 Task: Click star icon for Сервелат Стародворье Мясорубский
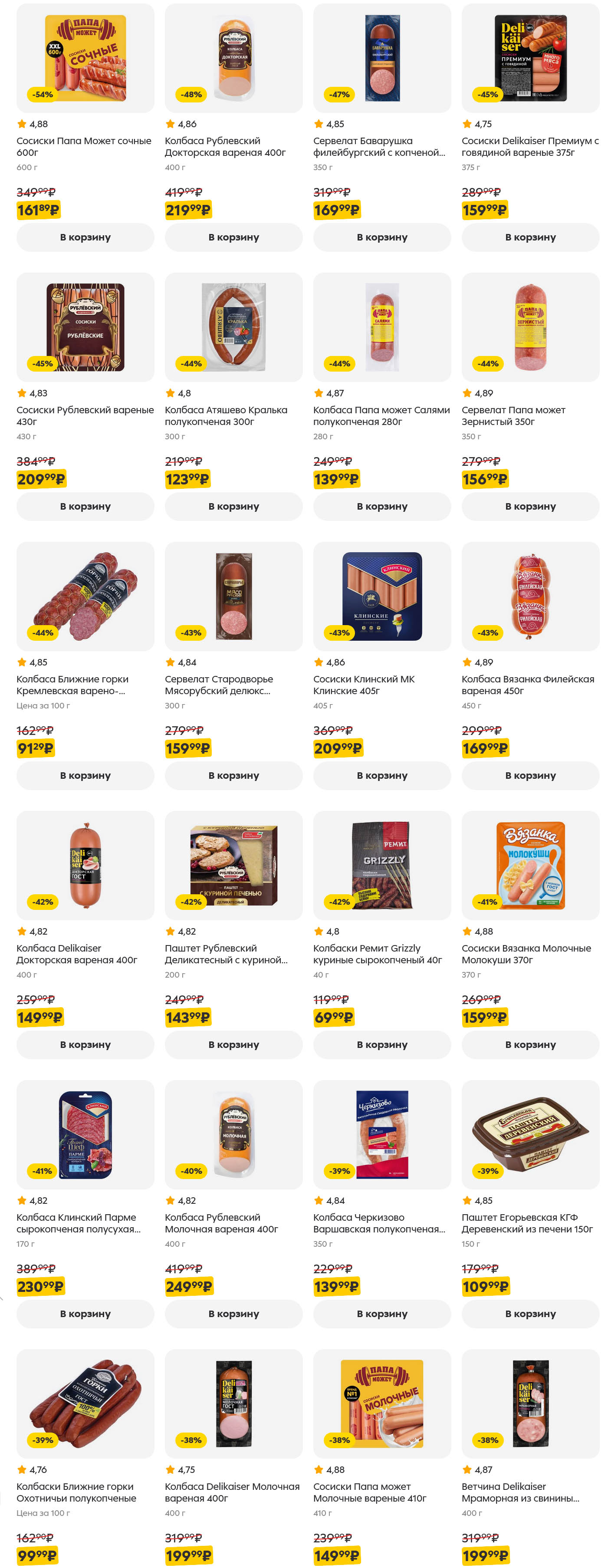tap(171, 662)
